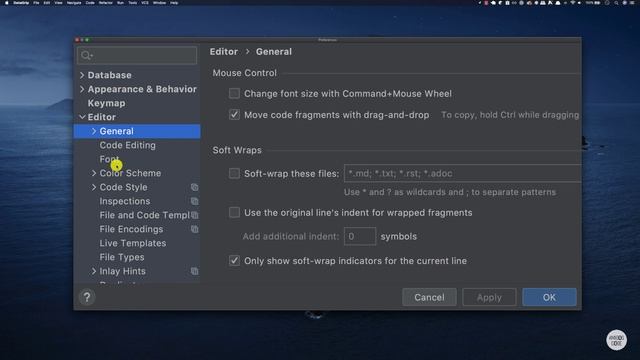Open Spotlight search in the macOS menu bar
Viewport: 640px width, 360px height.
point(616,3)
